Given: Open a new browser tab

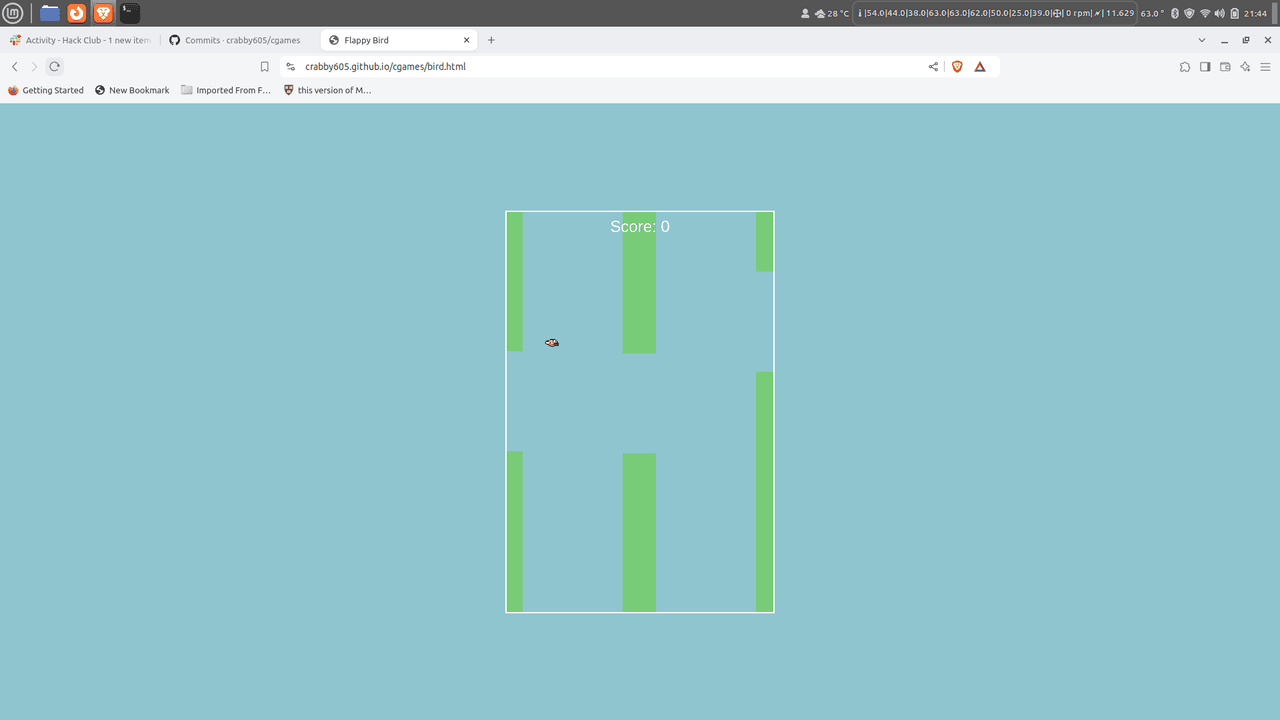Looking at the screenshot, I should tap(491, 40).
